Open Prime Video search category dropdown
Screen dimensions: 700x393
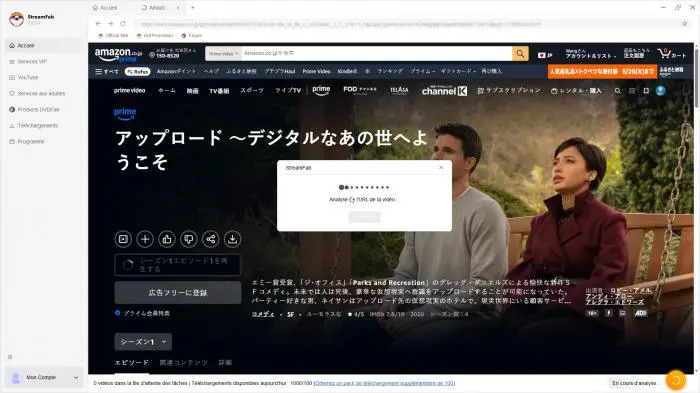click(x=223, y=54)
